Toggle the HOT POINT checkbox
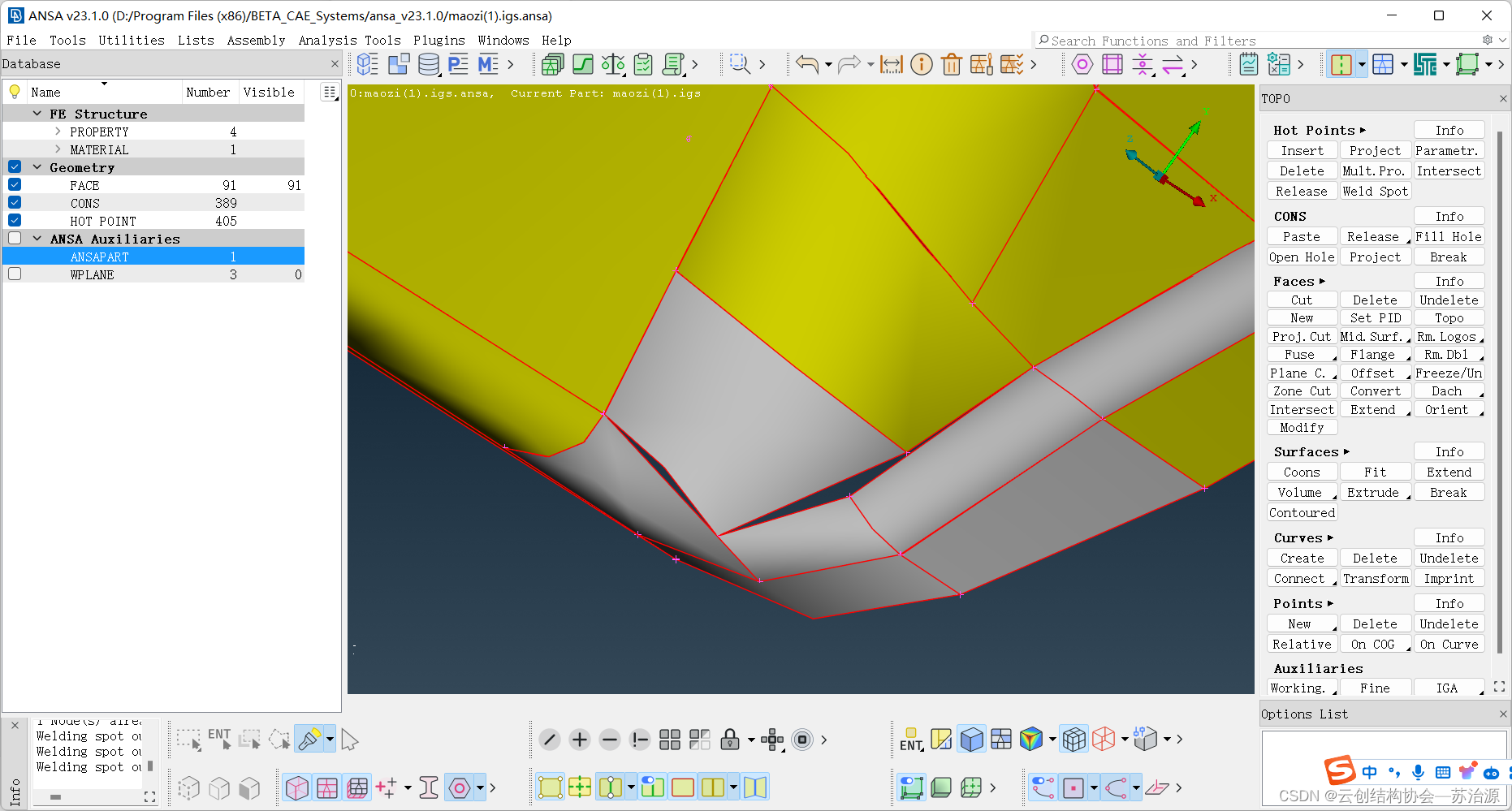Image resolution: width=1512 pixels, height=811 pixels. [x=15, y=221]
